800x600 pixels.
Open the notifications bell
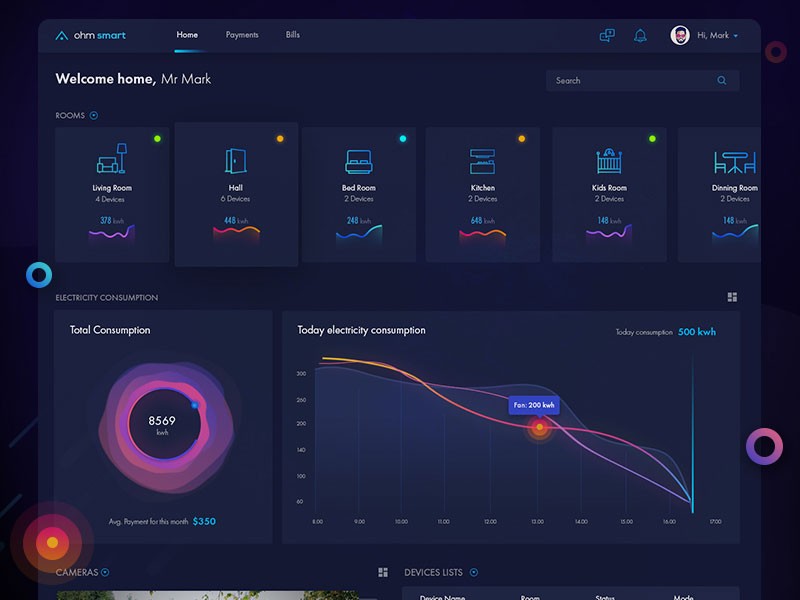[x=640, y=34]
